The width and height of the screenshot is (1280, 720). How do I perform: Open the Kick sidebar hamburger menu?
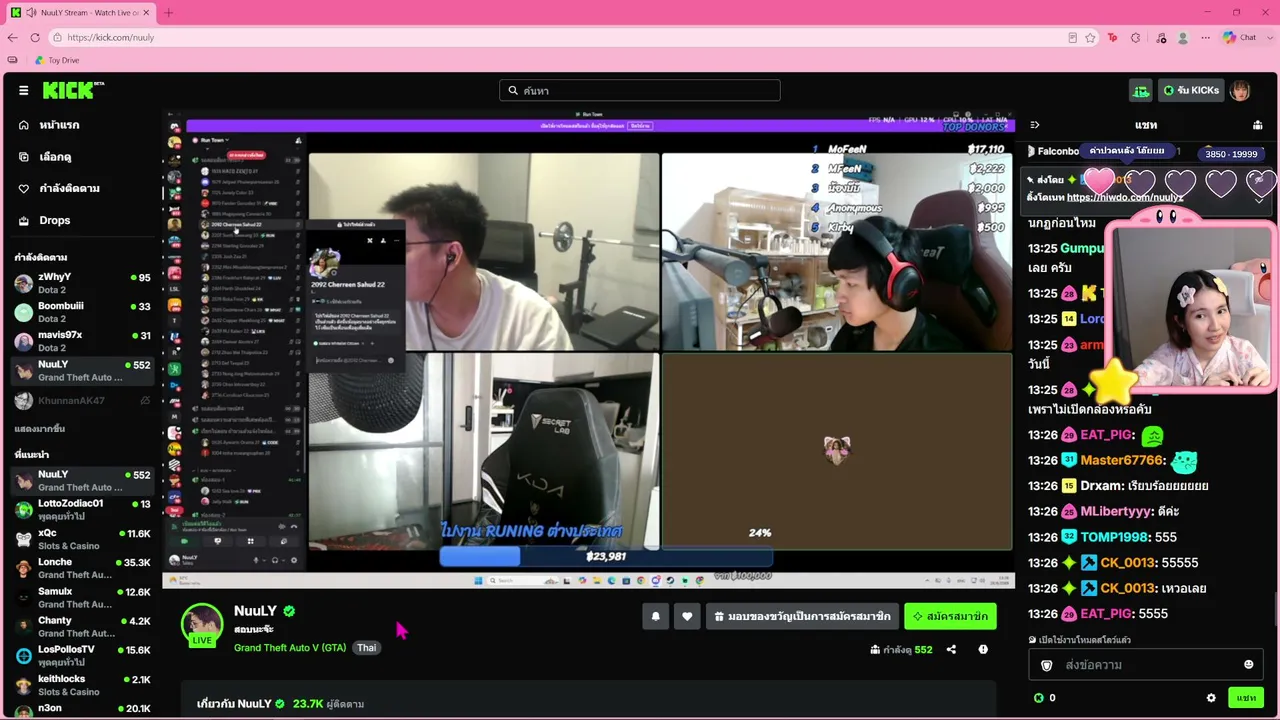tap(23, 90)
